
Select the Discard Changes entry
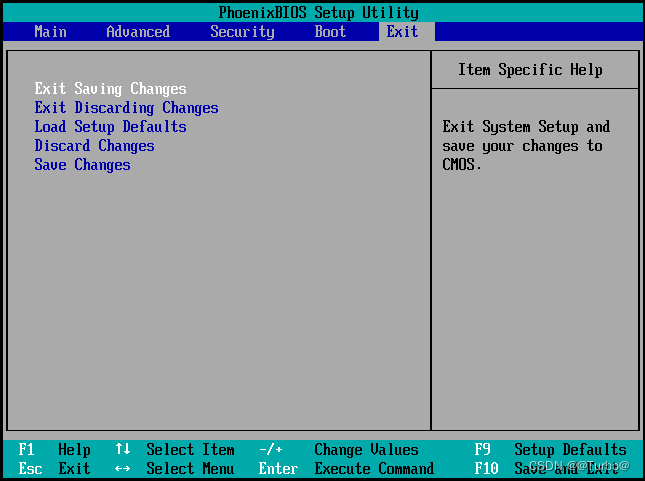[x=94, y=146]
